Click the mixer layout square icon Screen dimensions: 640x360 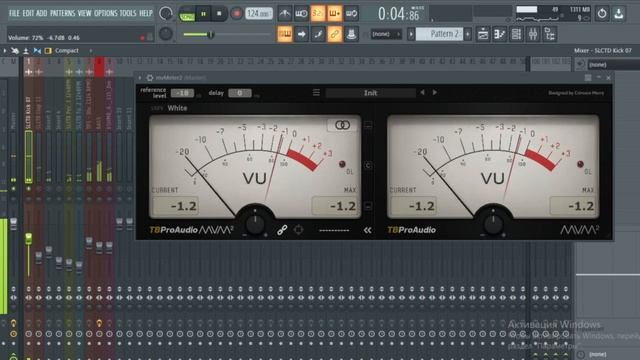(x=48, y=51)
